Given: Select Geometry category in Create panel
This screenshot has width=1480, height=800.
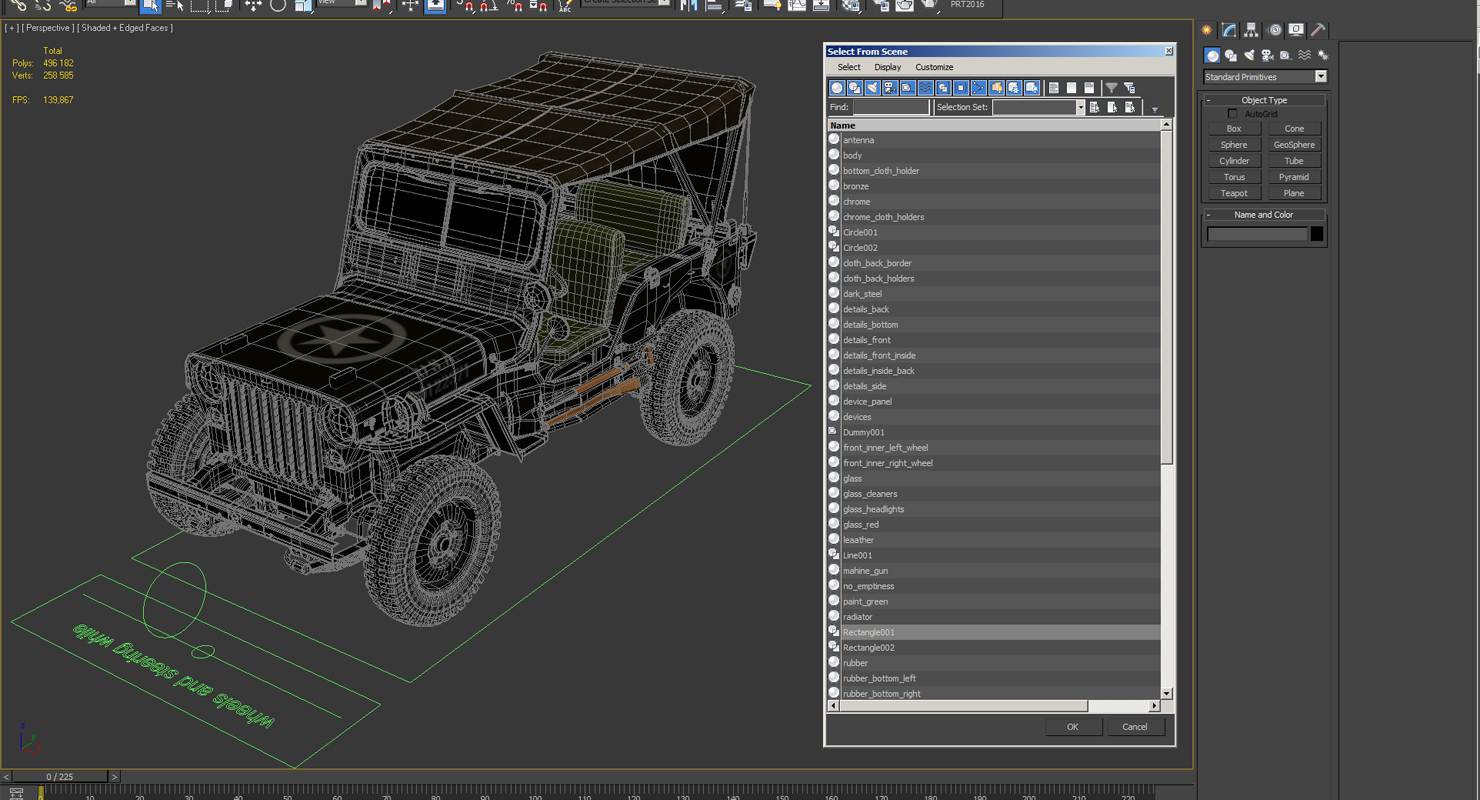Looking at the screenshot, I should [1212, 56].
